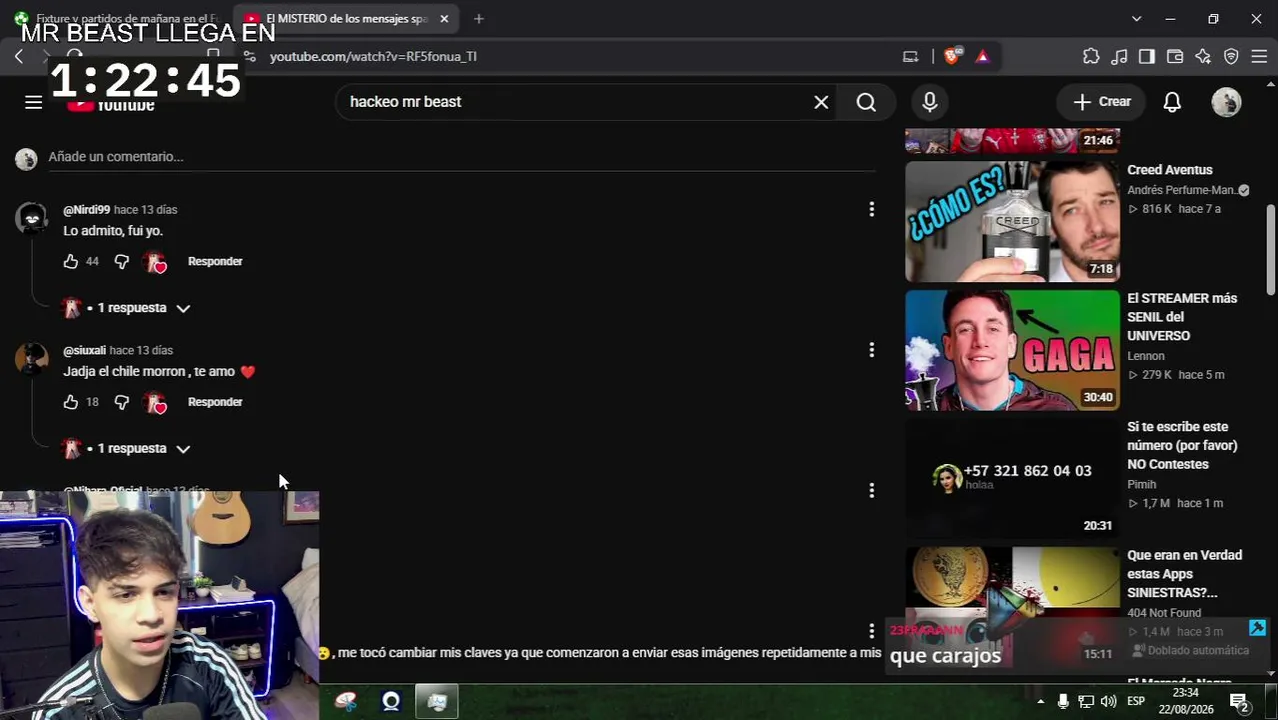Close the El MISTERIO de los mensajes tab
The width and height of the screenshot is (1278, 720).
(444, 19)
